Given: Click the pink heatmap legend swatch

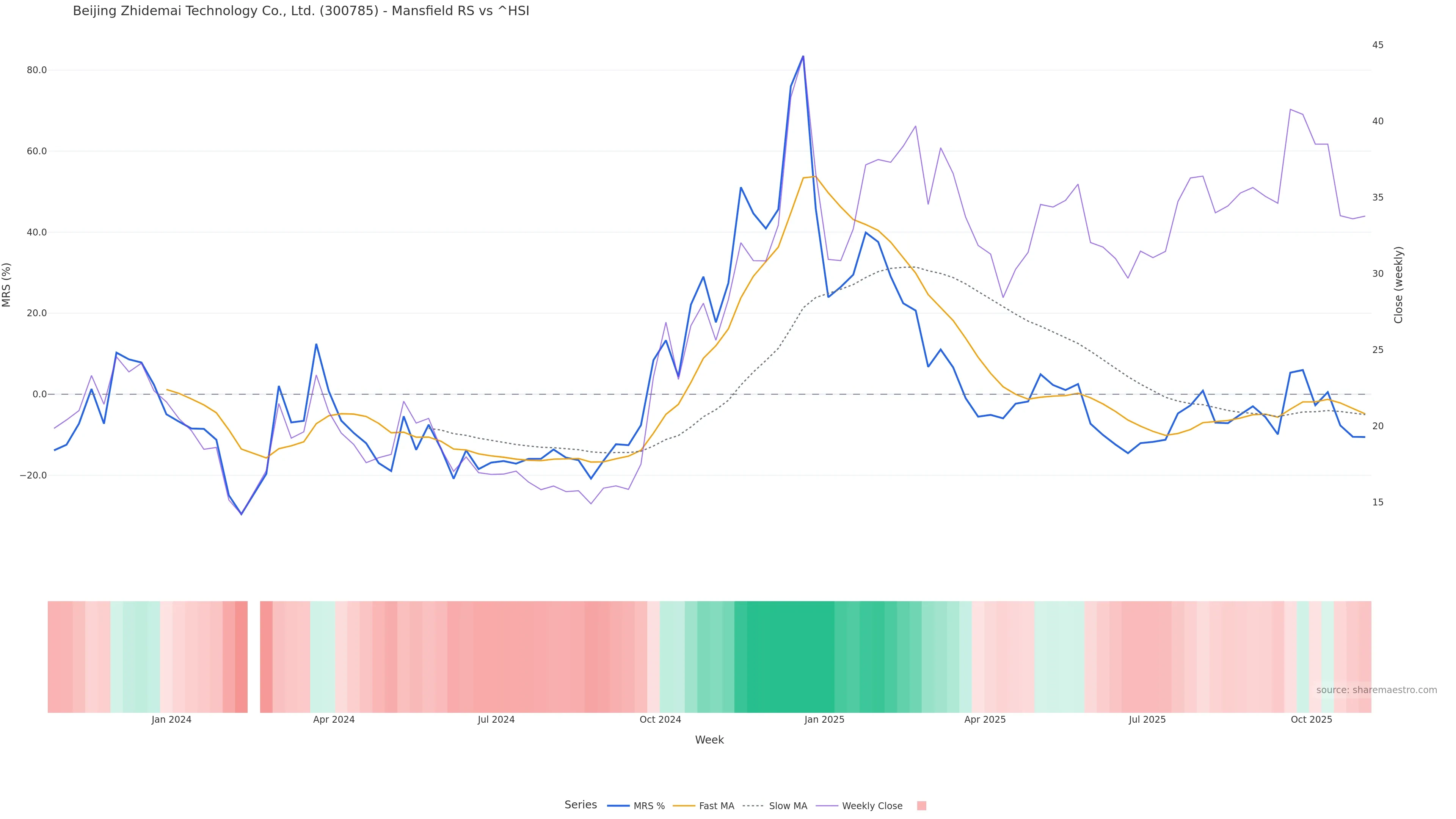Looking at the screenshot, I should (921, 806).
